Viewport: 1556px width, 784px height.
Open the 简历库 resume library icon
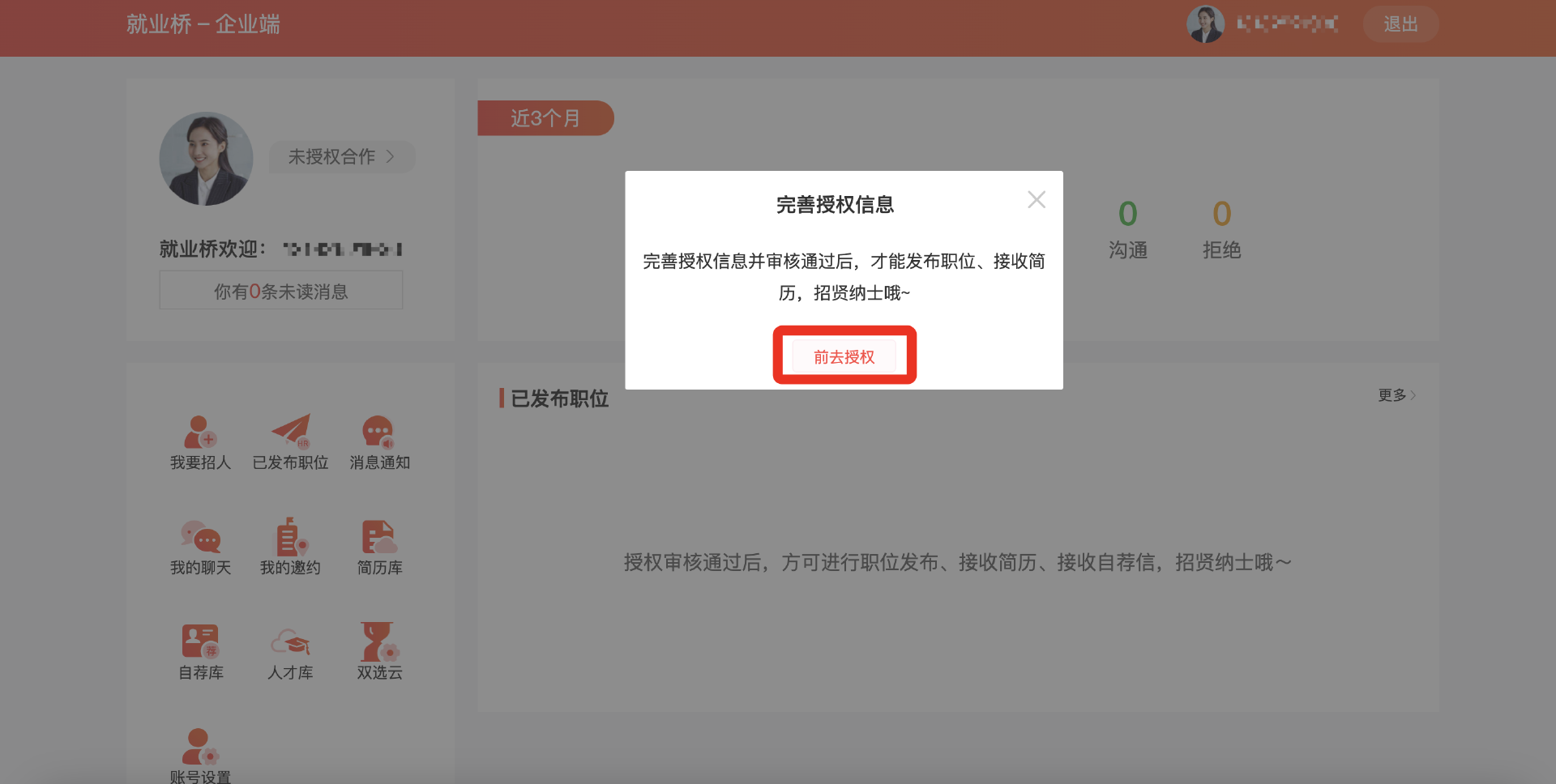coord(378,538)
